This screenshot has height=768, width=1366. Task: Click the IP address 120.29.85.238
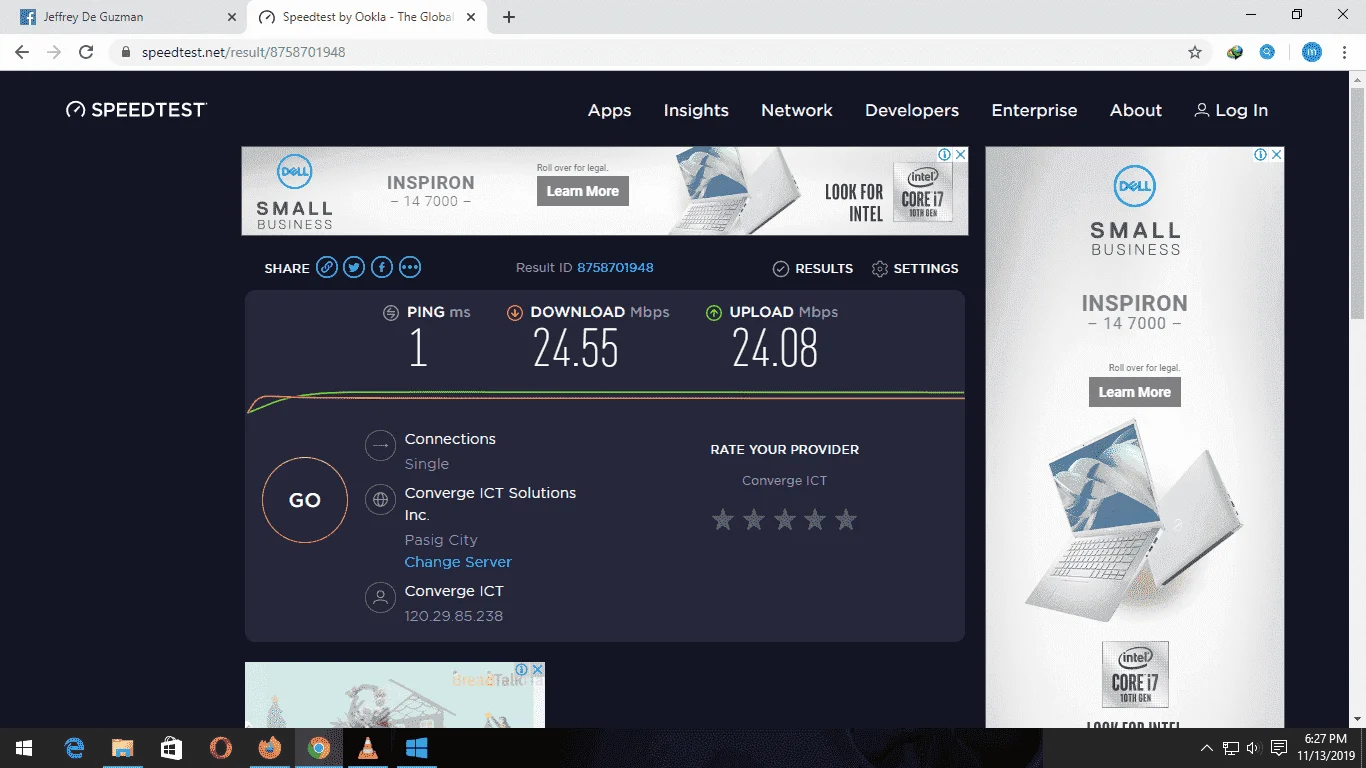pyautogui.click(x=454, y=616)
